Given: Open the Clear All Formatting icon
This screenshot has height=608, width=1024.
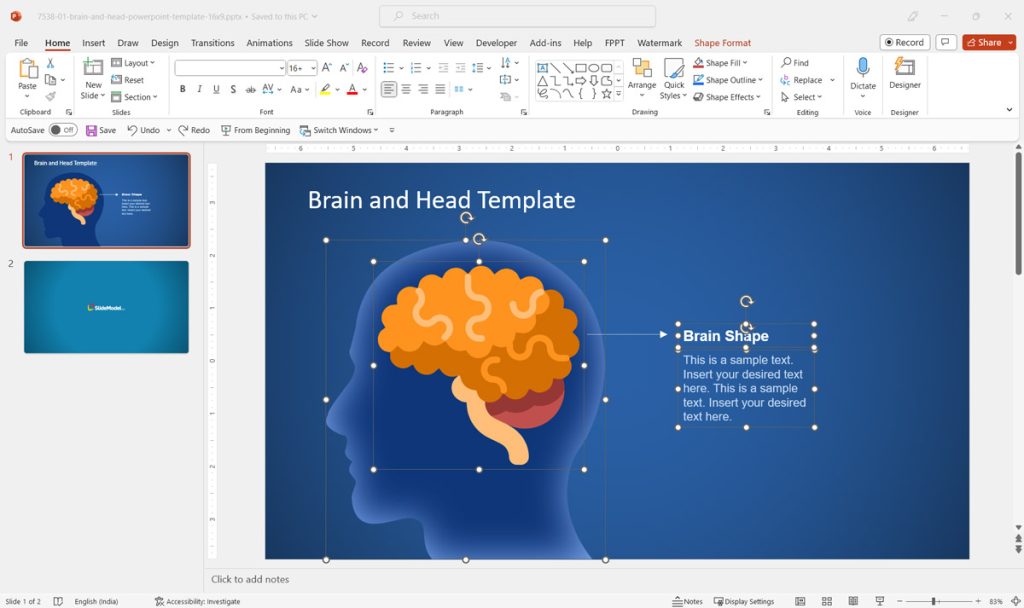Looking at the screenshot, I should pos(360,68).
